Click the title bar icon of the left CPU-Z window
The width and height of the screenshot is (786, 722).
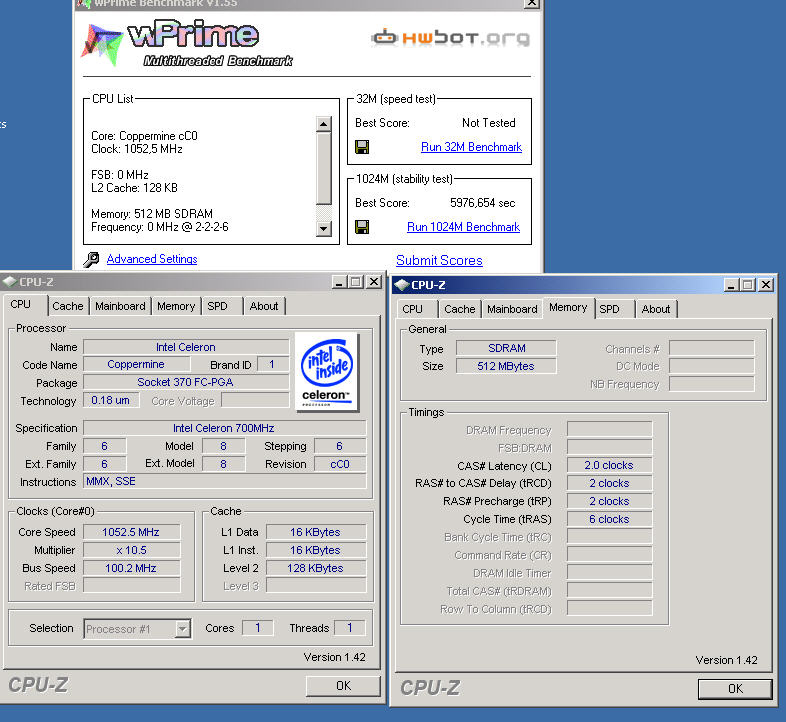pos(9,282)
